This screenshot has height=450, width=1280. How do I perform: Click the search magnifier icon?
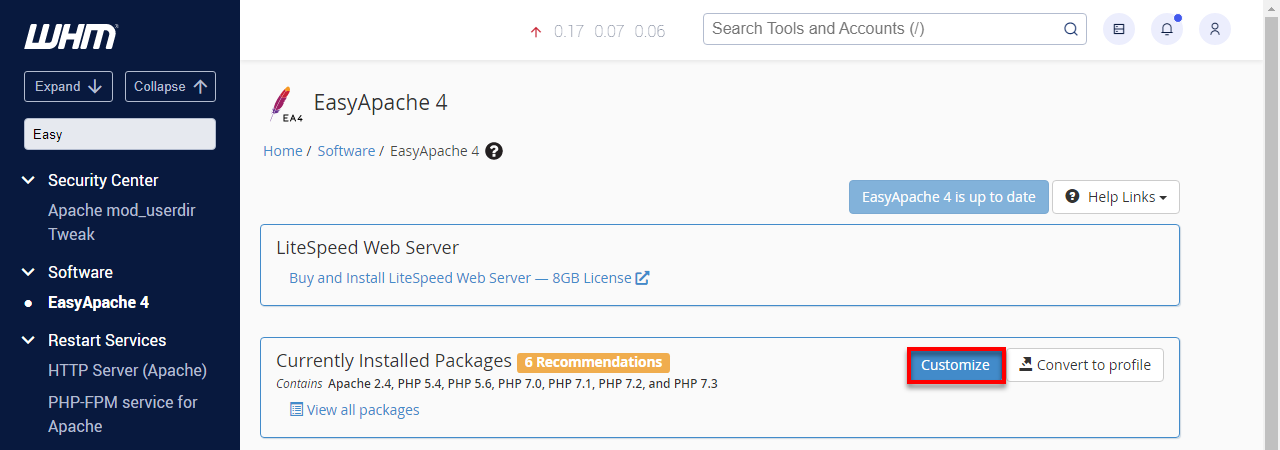tap(1070, 29)
